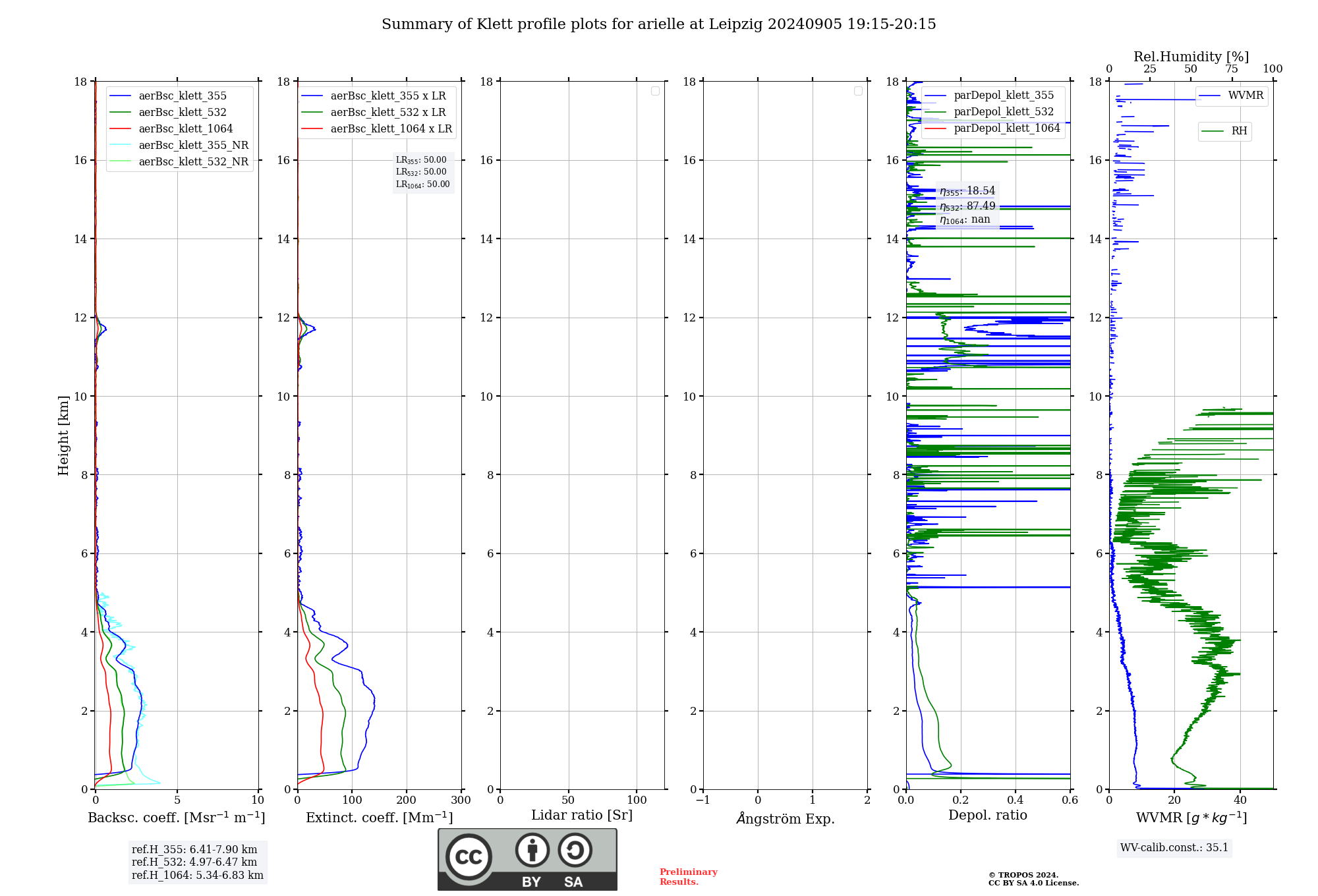Click the Height [km] axis label
This screenshot has height=896, width=1318.
pos(63,435)
